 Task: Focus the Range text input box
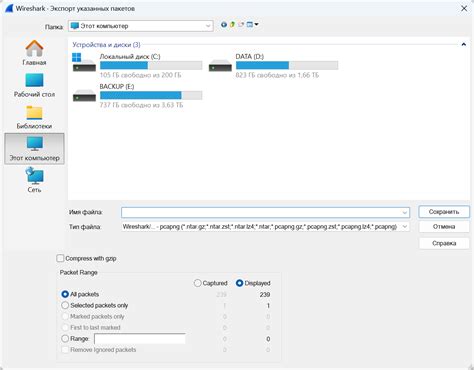(x=140, y=339)
